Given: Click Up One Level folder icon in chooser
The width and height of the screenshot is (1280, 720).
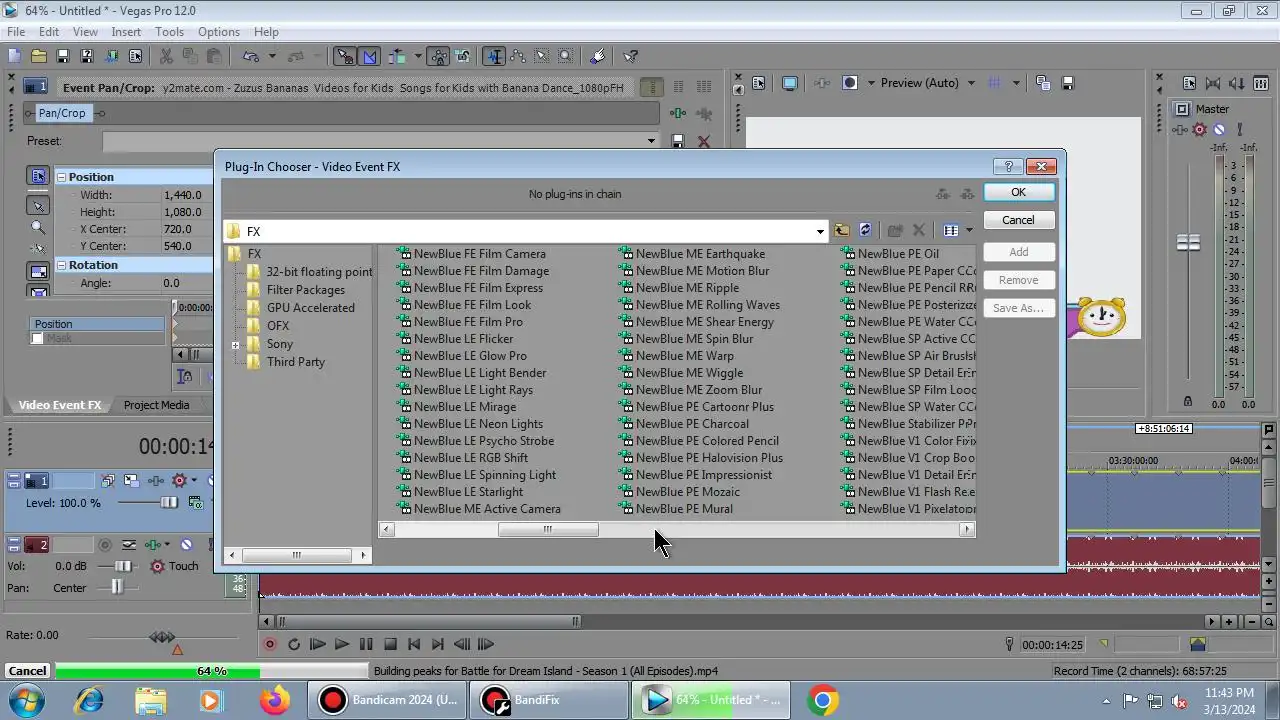Looking at the screenshot, I should [842, 231].
